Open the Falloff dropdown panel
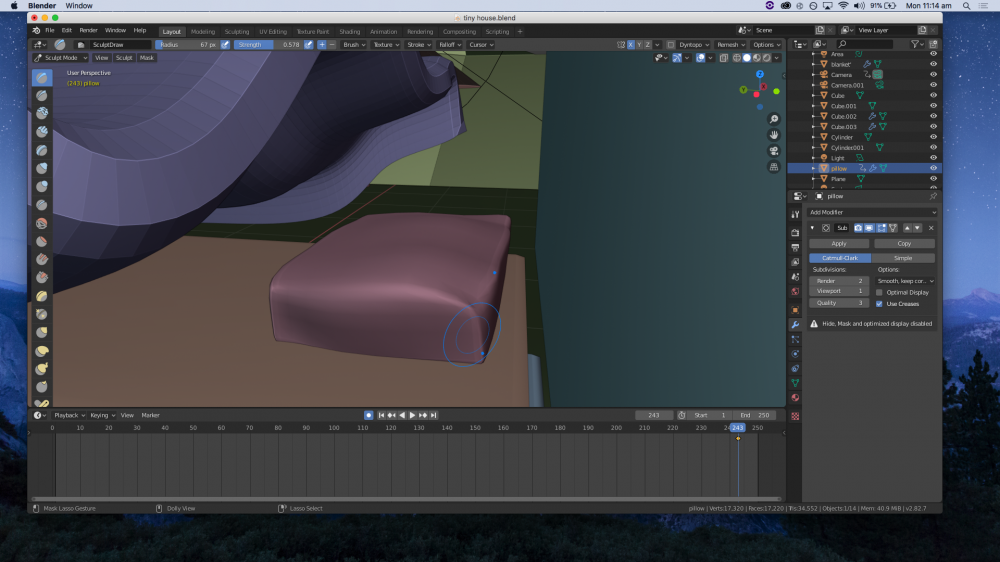The height and width of the screenshot is (562, 1000). (x=450, y=45)
